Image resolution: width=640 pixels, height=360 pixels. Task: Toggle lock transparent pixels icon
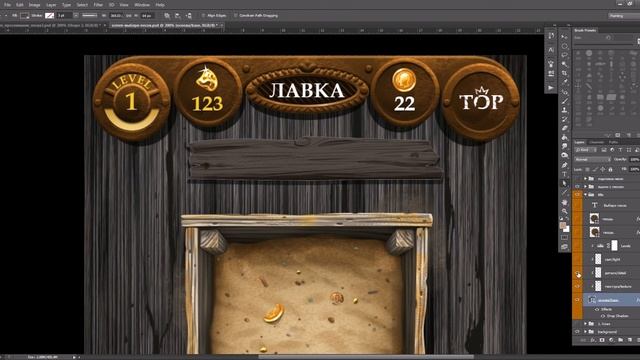587,169
